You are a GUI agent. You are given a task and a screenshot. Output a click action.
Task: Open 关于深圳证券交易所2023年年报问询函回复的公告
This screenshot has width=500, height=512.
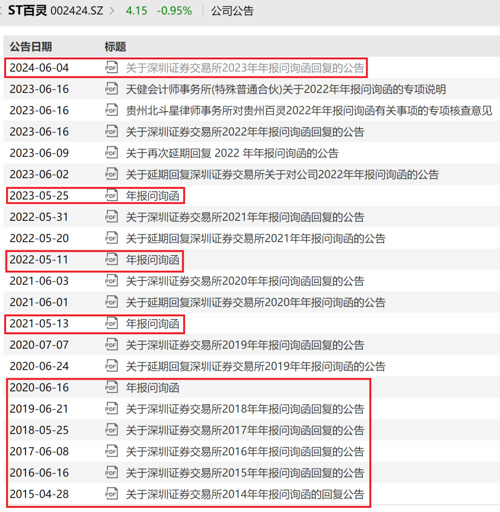[x=245, y=68]
